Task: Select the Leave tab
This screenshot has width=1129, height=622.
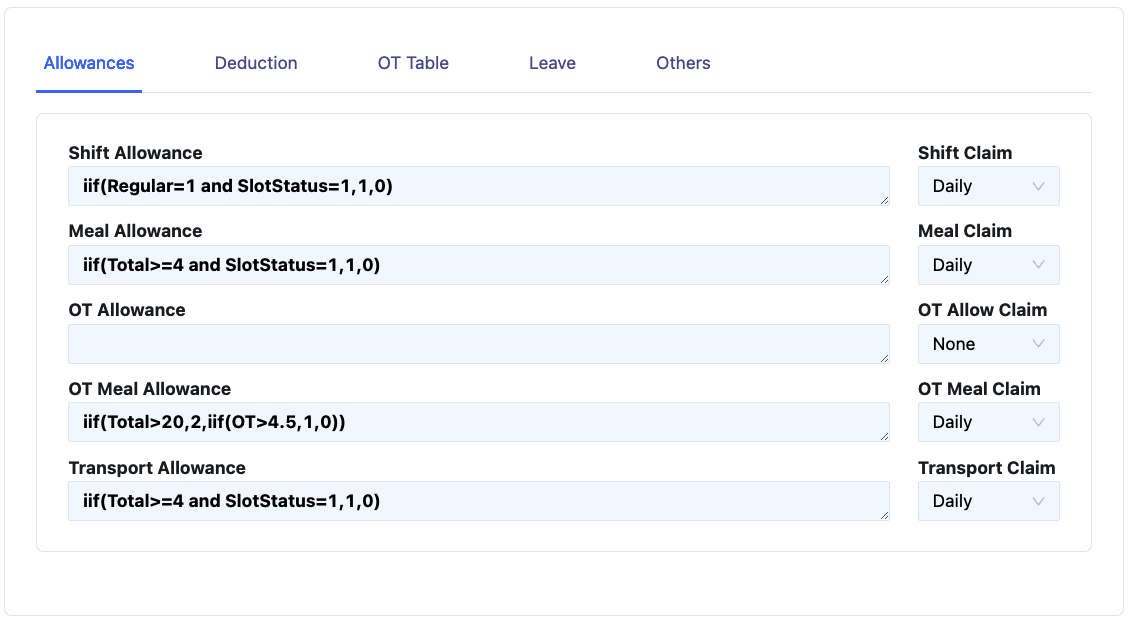Action: click(x=552, y=63)
